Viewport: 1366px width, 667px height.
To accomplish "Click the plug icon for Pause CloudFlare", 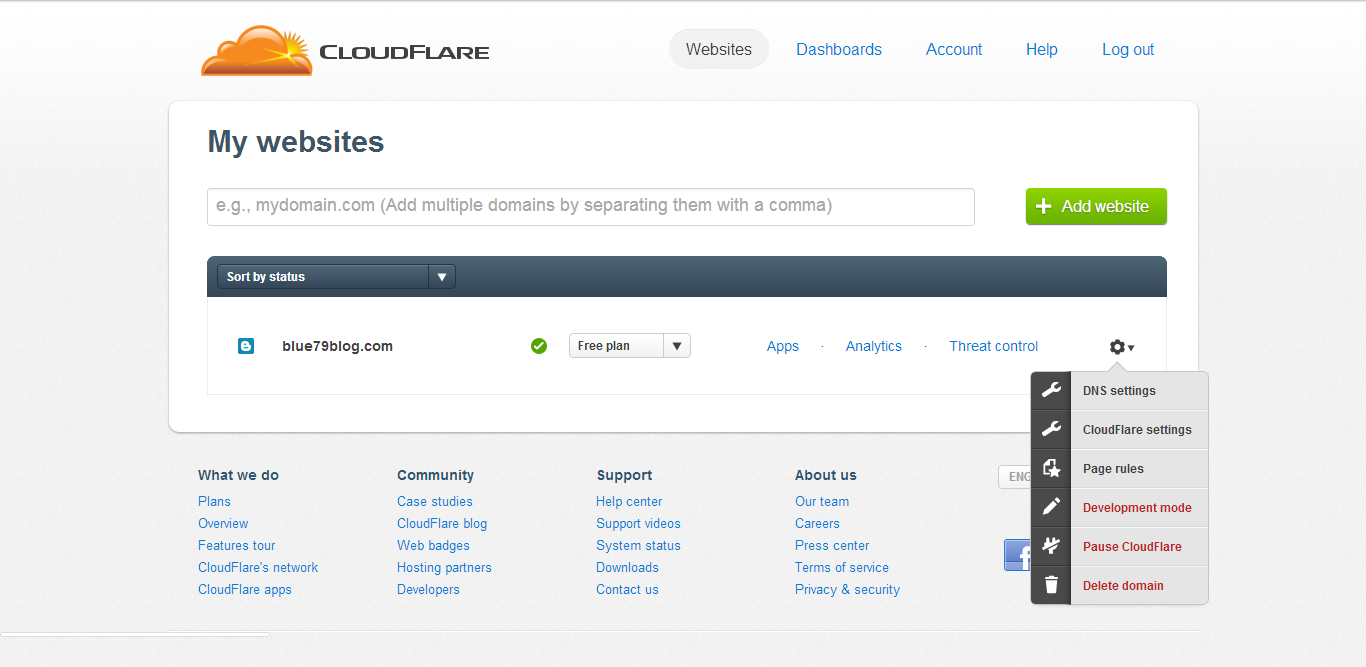I will [x=1051, y=546].
